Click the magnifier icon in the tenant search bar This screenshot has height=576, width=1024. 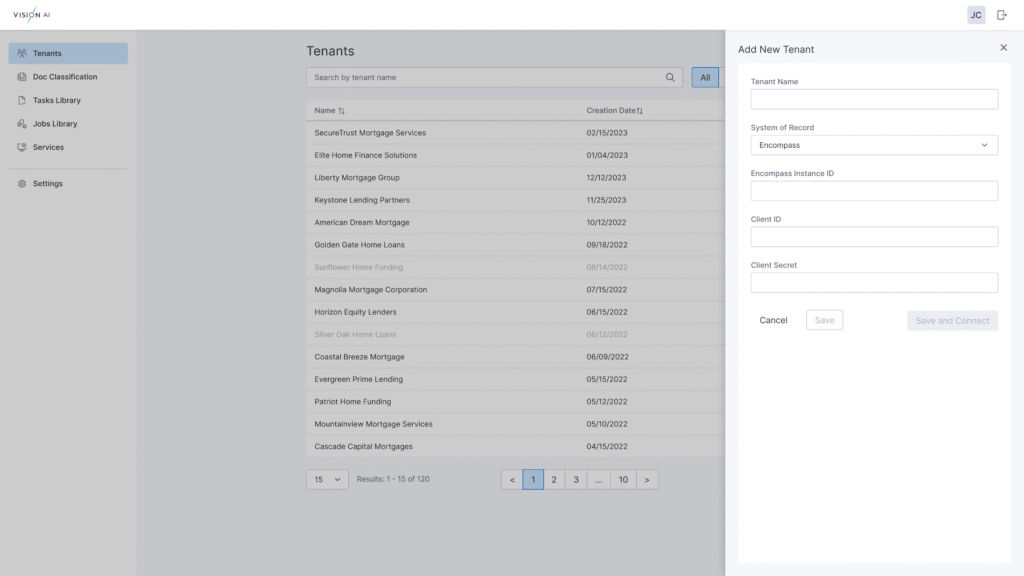tap(670, 76)
